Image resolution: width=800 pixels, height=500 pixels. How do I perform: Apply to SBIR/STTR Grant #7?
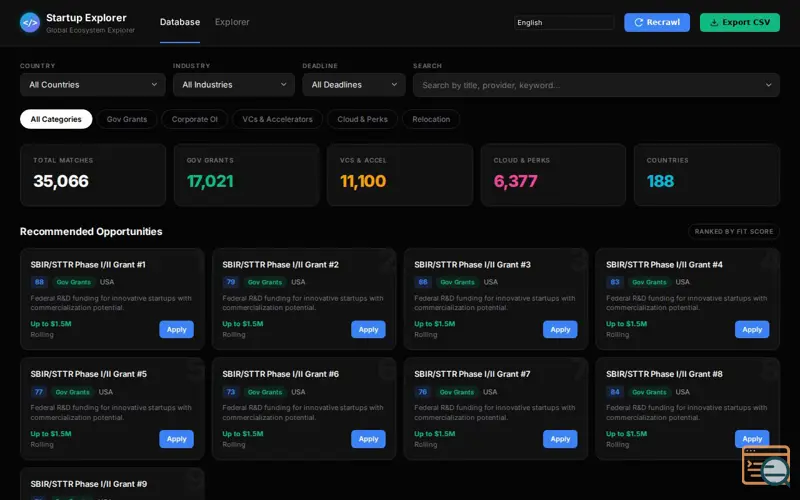point(560,439)
